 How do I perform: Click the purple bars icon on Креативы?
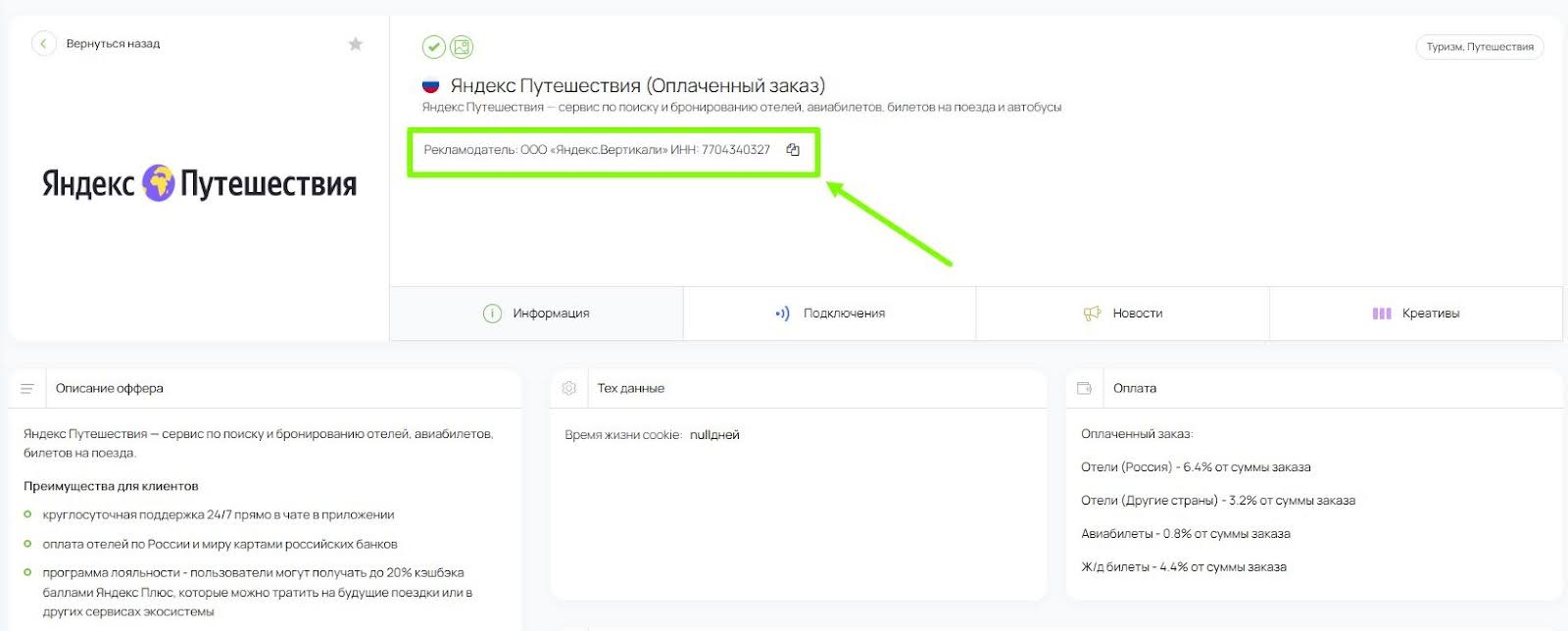click(1382, 314)
